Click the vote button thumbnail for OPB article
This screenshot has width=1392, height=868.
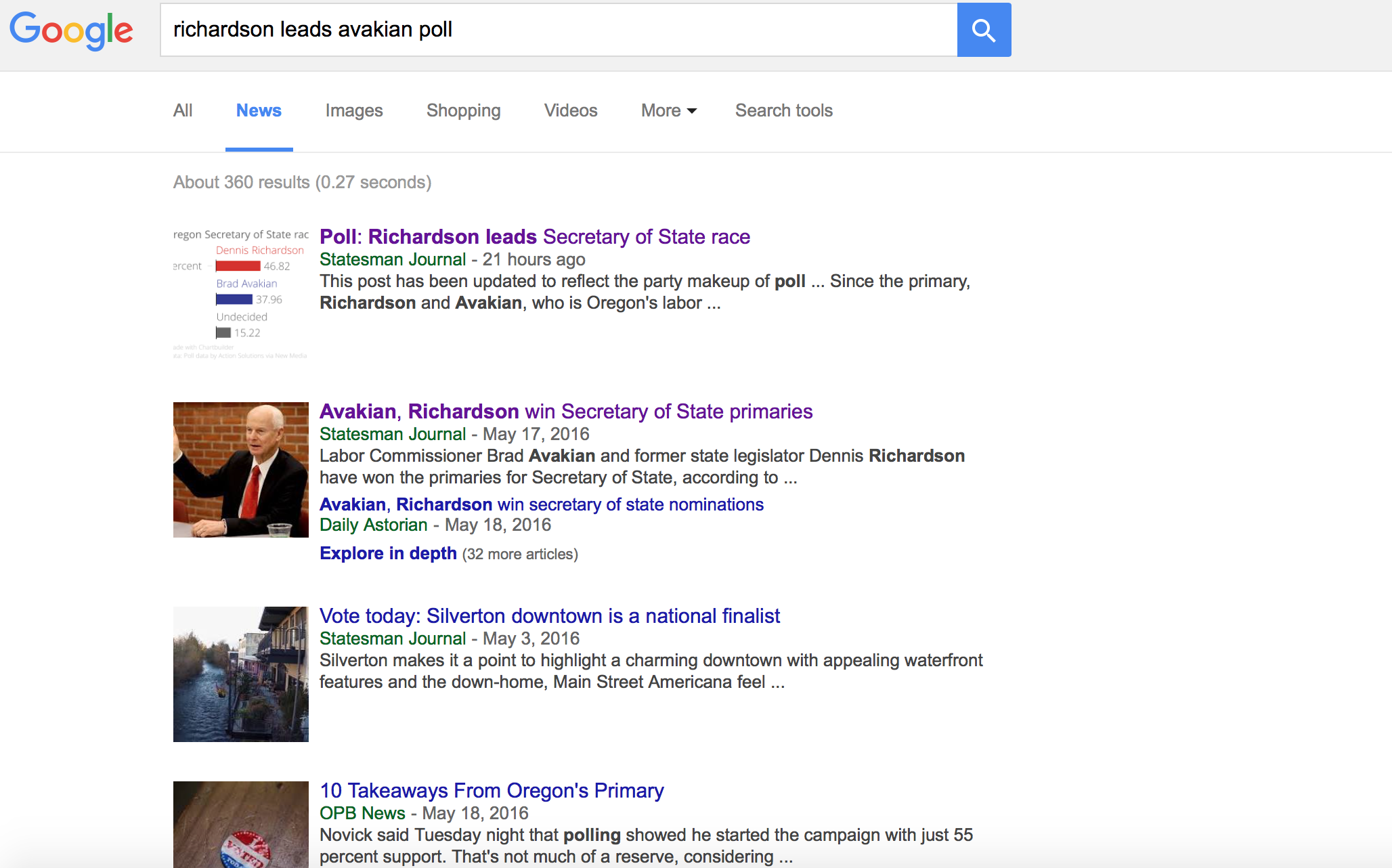(240, 824)
